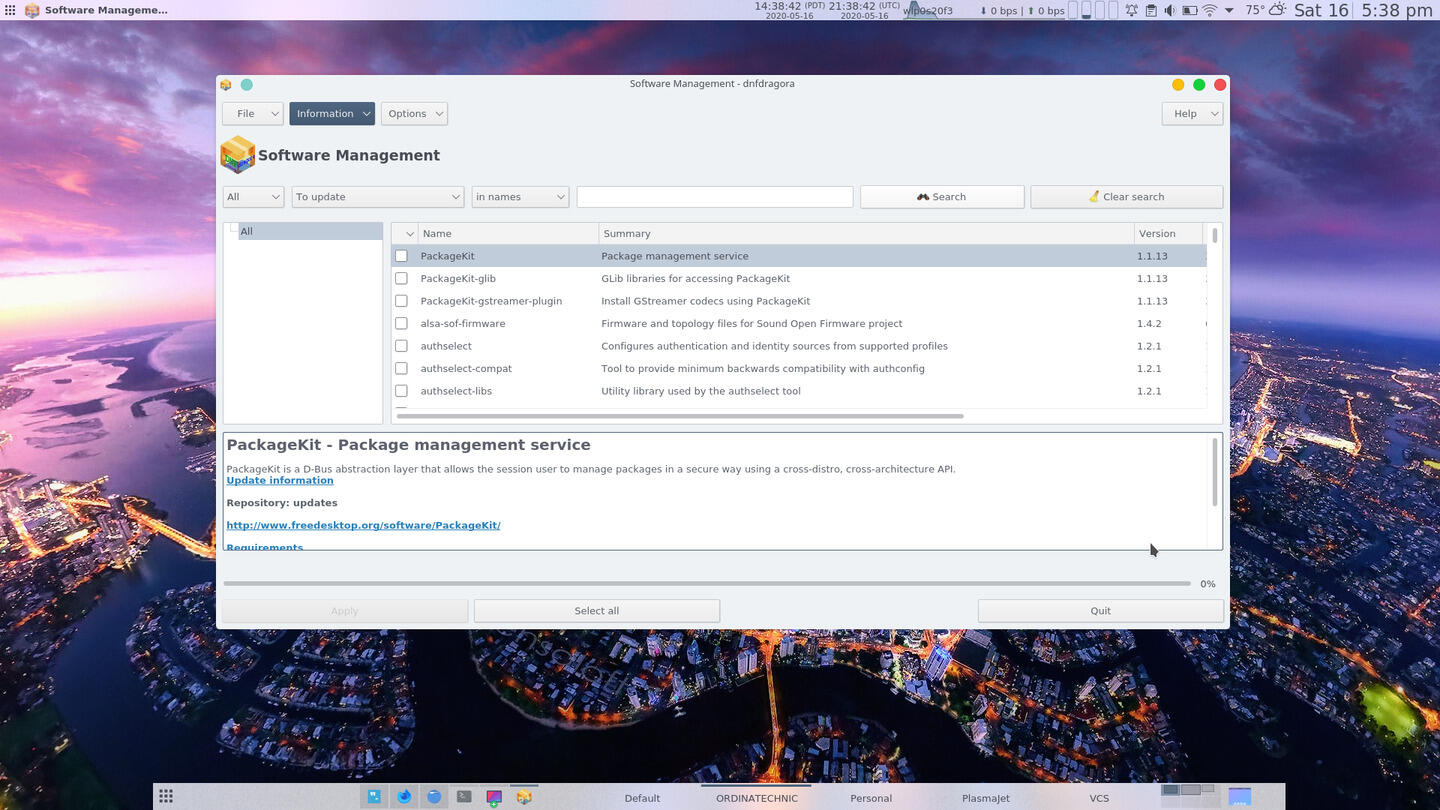Image resolution: width=1440 pixels, height=810 pixels.
Task: Click the pink screen icon in bottom panel
Action: 494,797
